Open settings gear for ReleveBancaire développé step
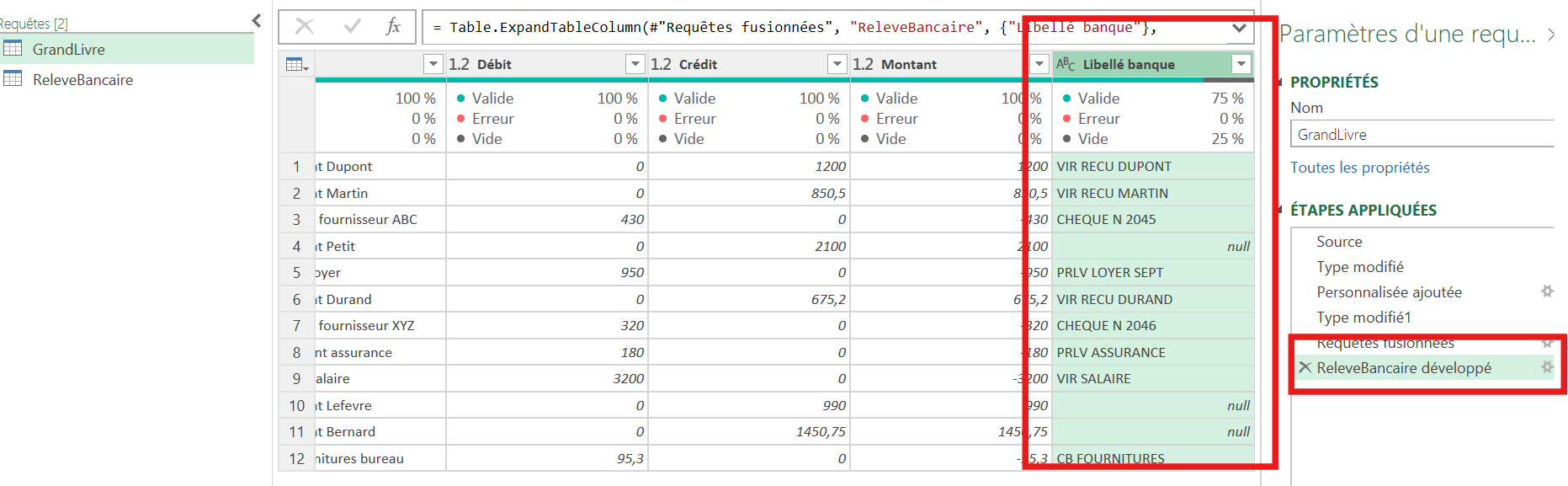This screenshot has width=1568, height=486. (1547, 367)
